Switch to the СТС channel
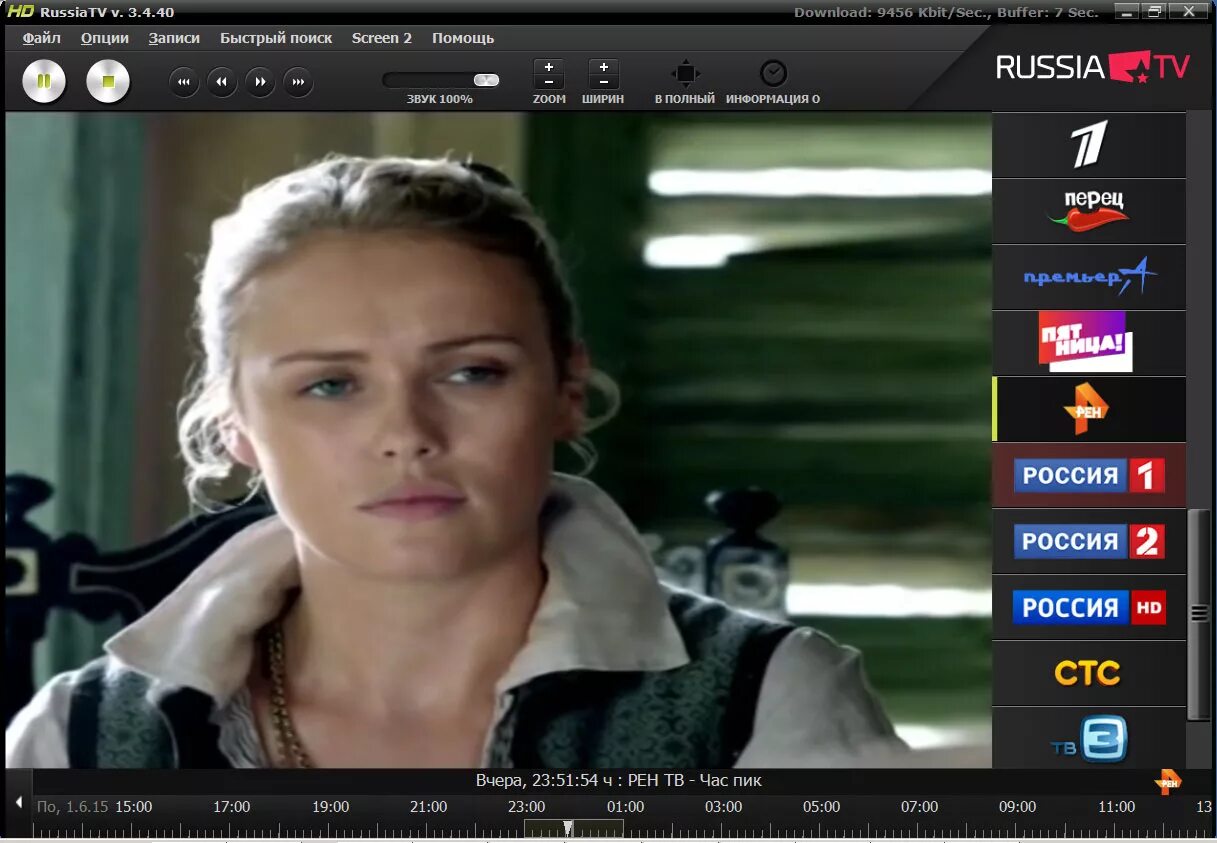The height and width of the screenshot is (843, 1217). [x=1088, y=673]
